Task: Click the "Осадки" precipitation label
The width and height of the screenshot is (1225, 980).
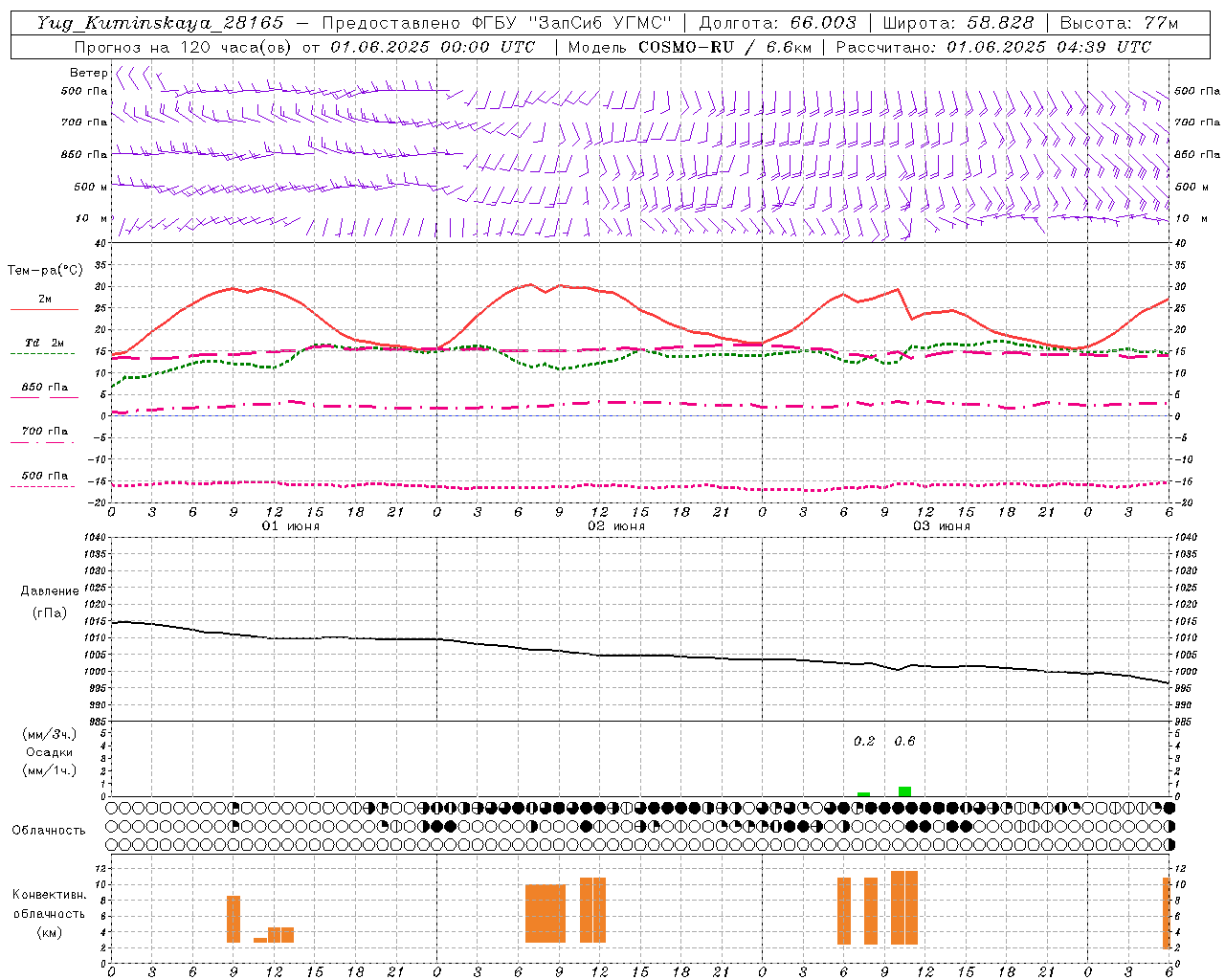Action: 50,752
